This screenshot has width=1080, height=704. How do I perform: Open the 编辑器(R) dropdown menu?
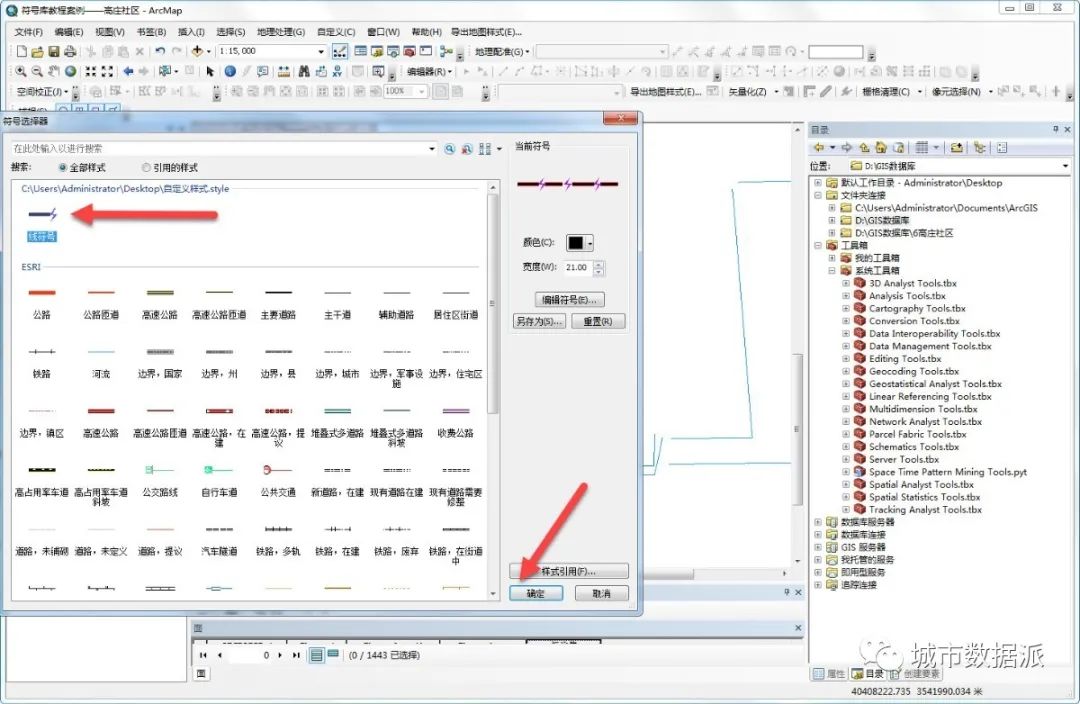(x=429, y=71)
